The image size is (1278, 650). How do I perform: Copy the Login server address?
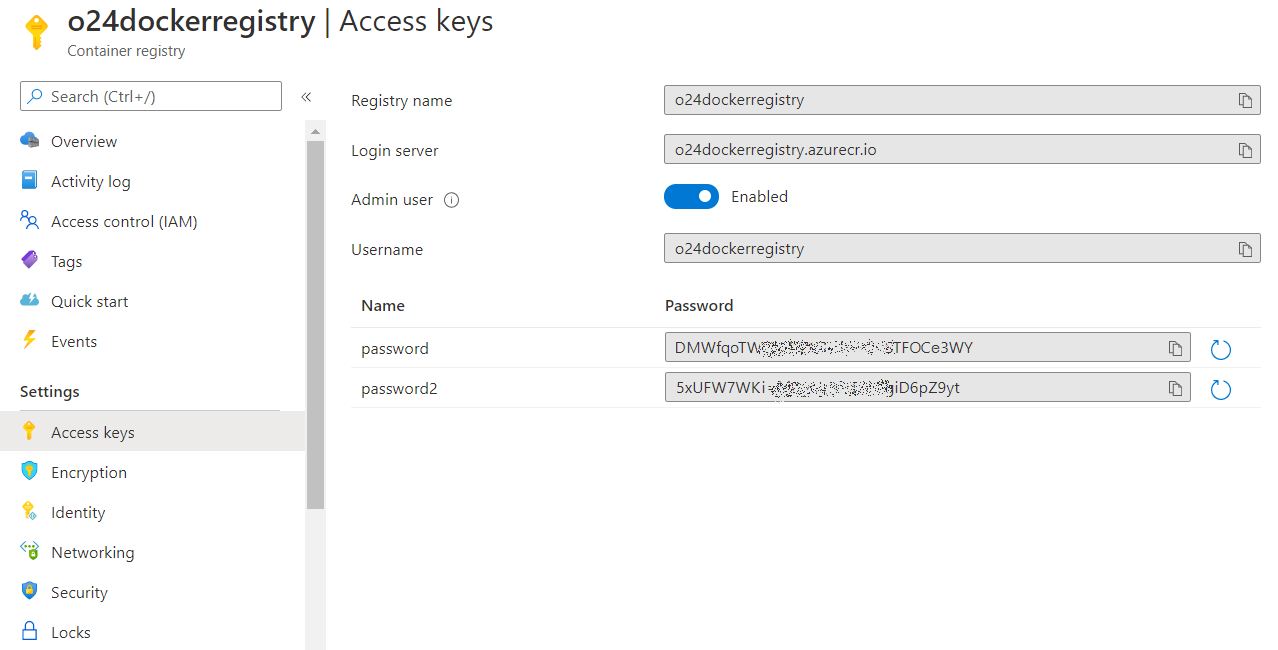(x=1245, y=150)
